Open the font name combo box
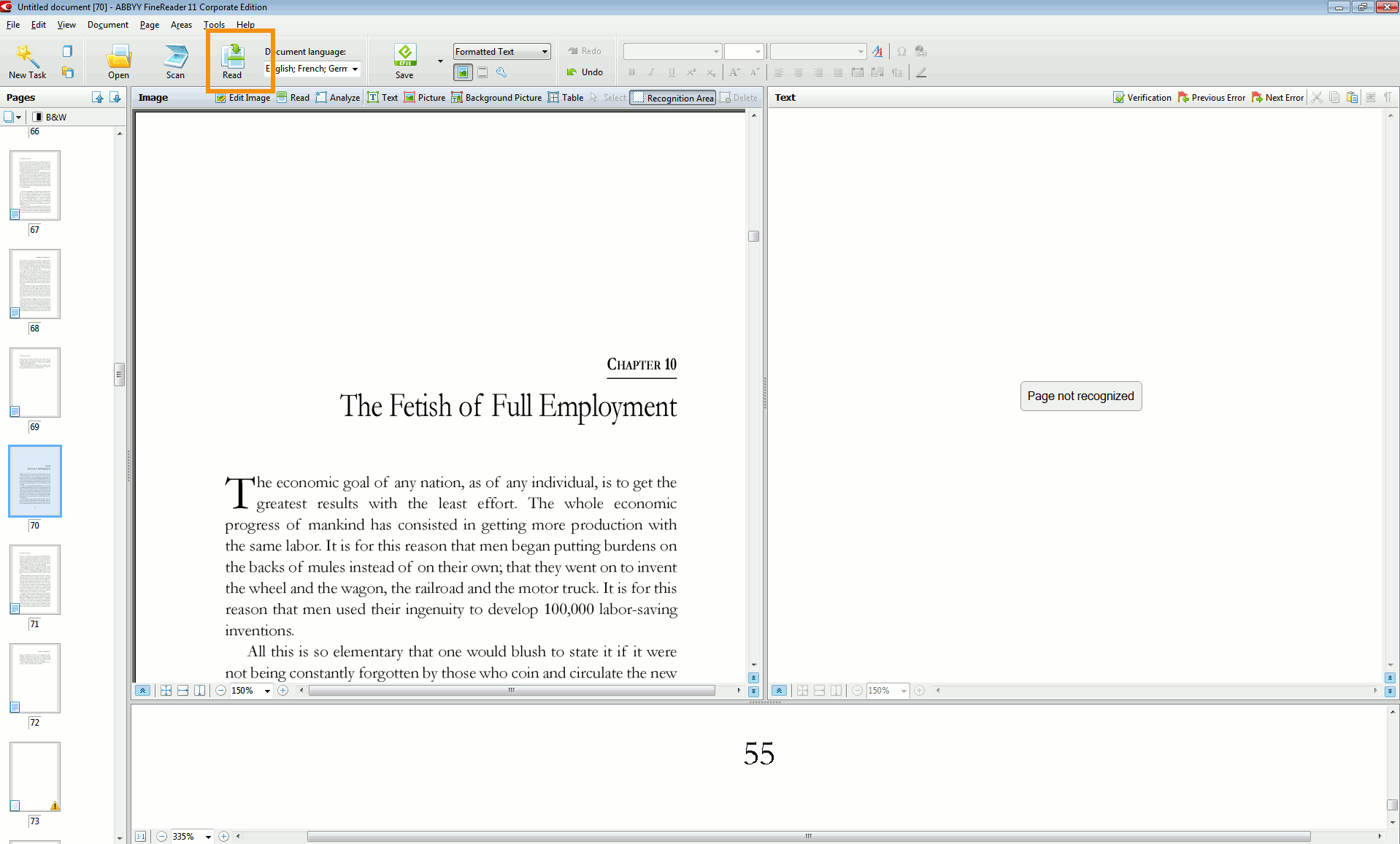Viewport: 1400px width, 844px height. [672, 51]
